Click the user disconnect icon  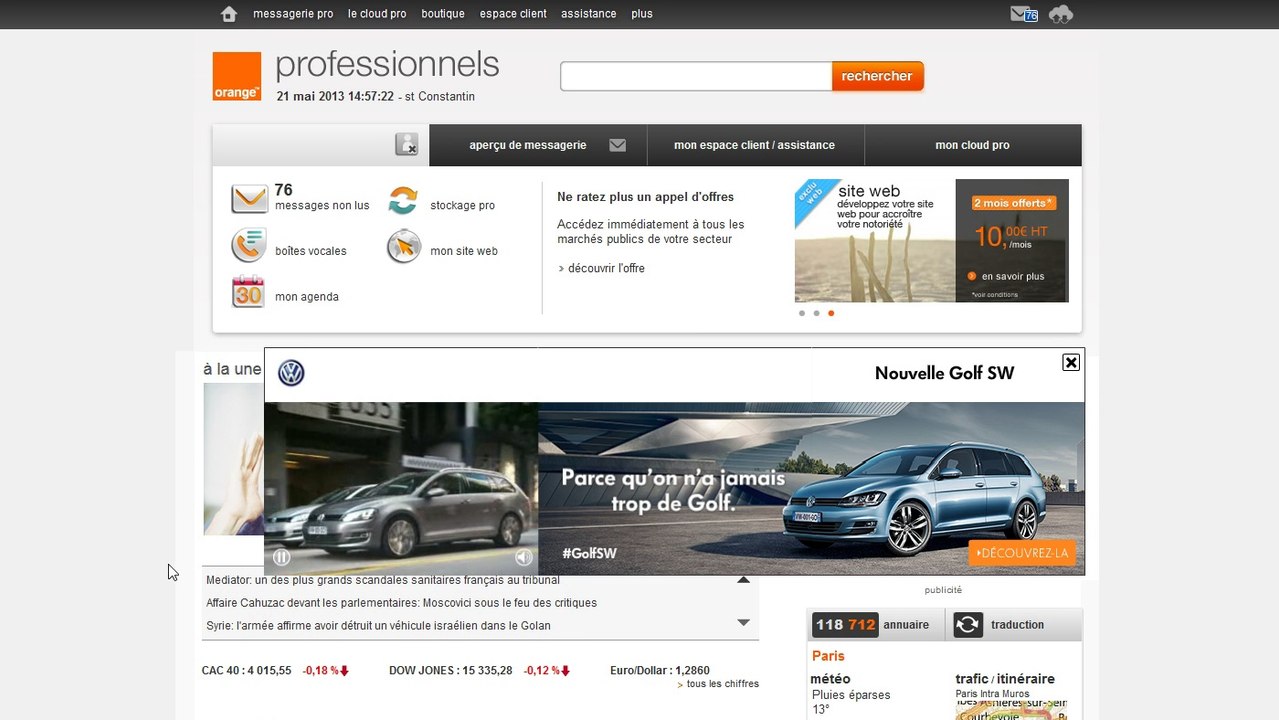pos(407,144)
